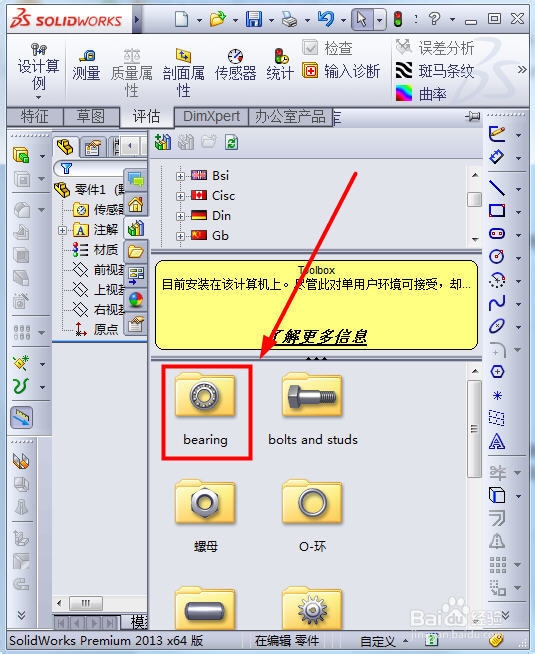This screenshot has height=654, width=535.
Task: Expand the Gb standard node
Action: tap(180, 236)
